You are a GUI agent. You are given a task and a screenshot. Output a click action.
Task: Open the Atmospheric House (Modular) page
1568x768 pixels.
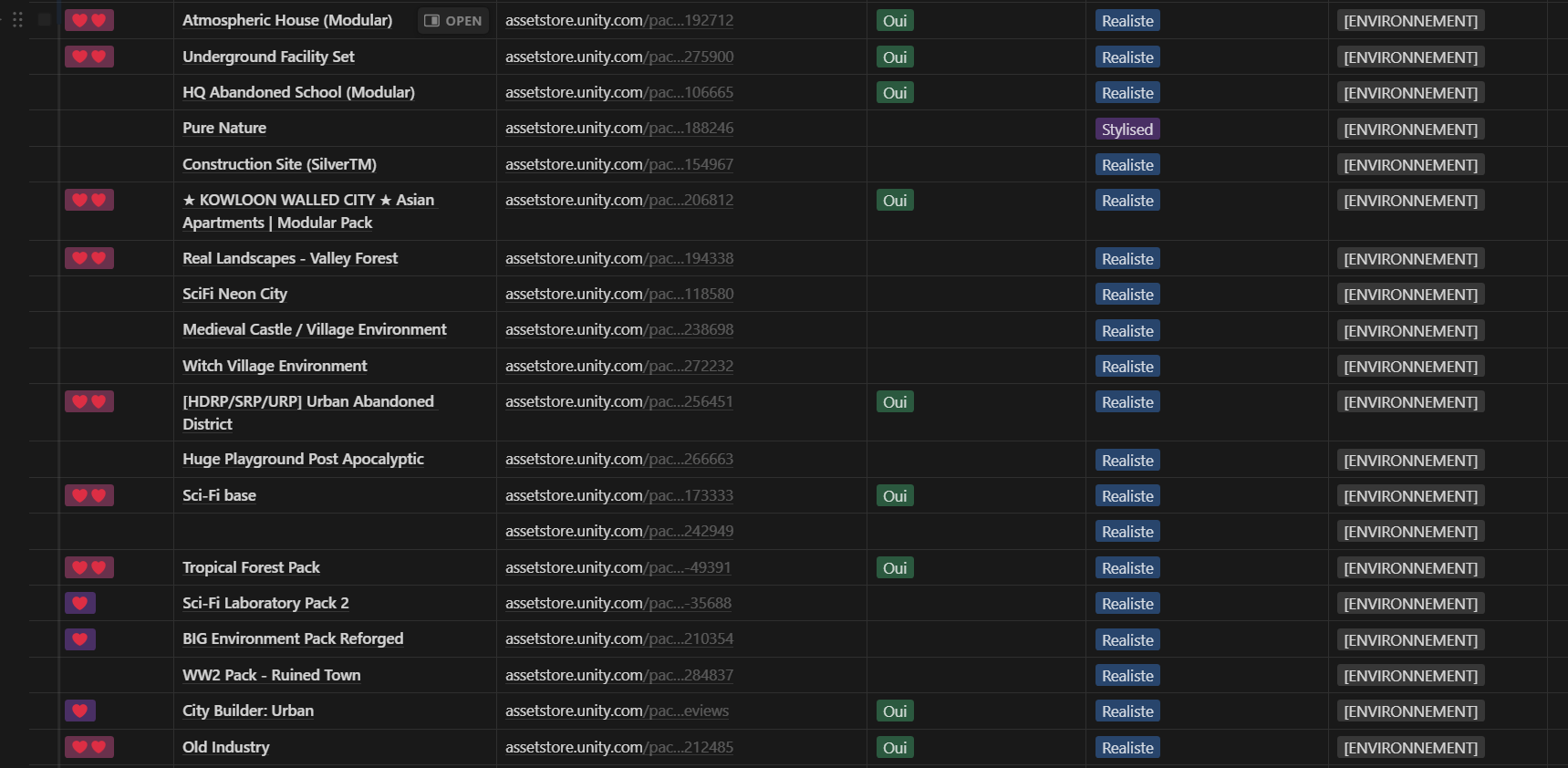tap(453, 20)
